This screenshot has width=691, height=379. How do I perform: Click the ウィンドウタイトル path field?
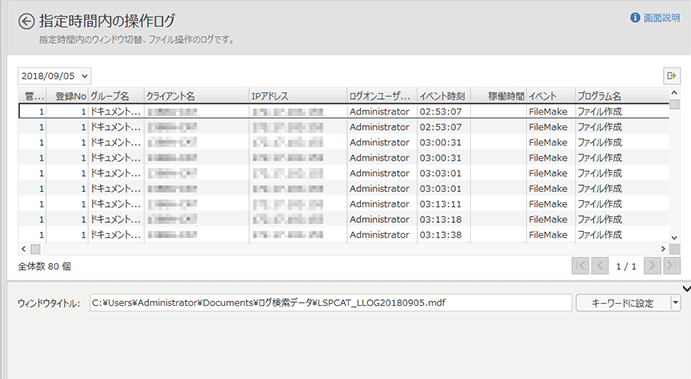pos(331,303)
